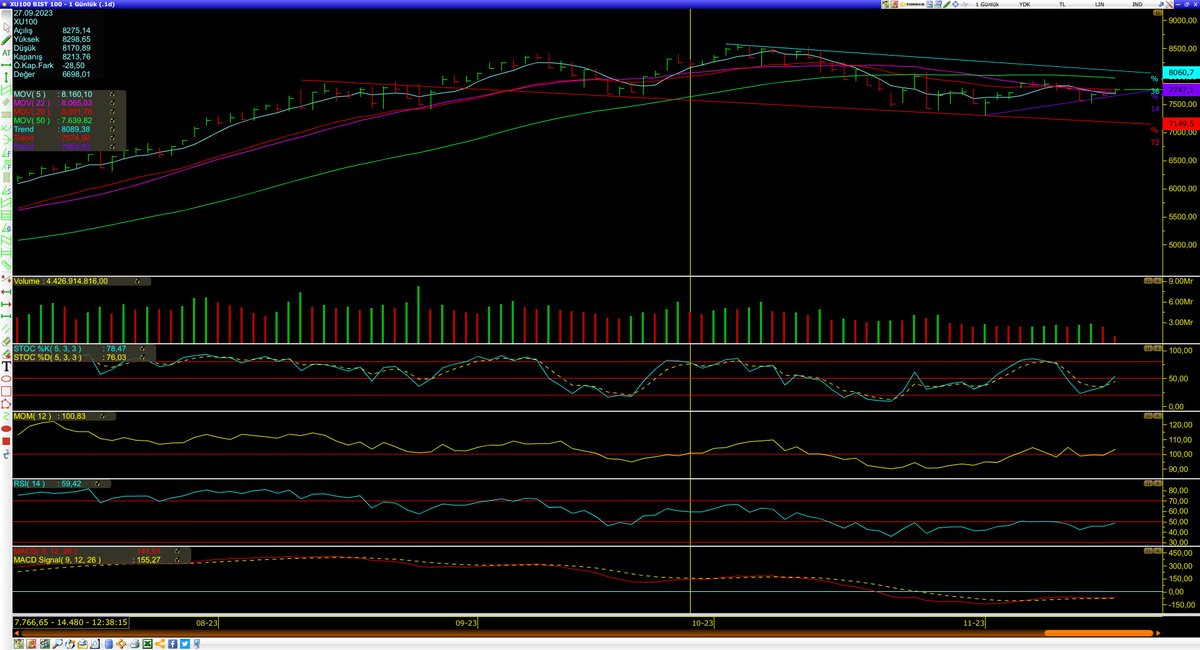This screenshot has height=650, width=1200.
Task: Select the Volume indicator label
Action: coord(26,281)
